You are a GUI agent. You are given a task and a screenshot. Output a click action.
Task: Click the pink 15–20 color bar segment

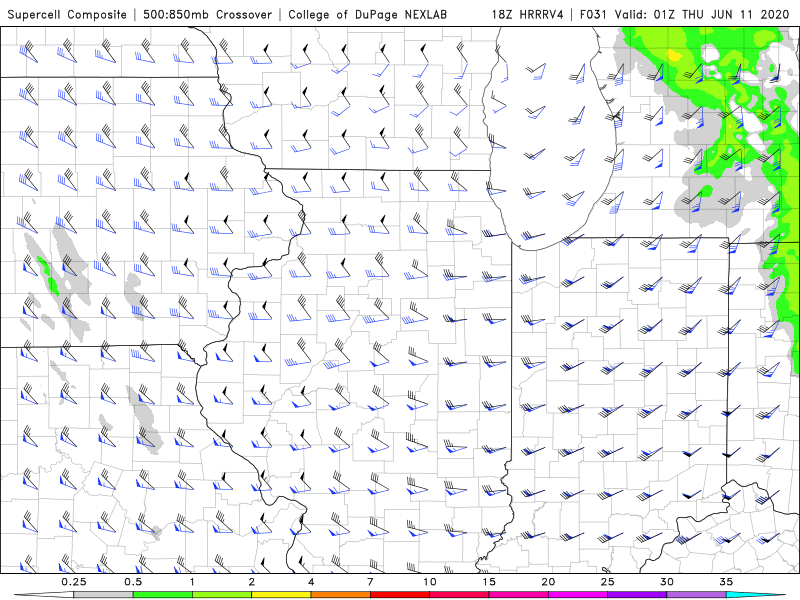coord(518,595)
